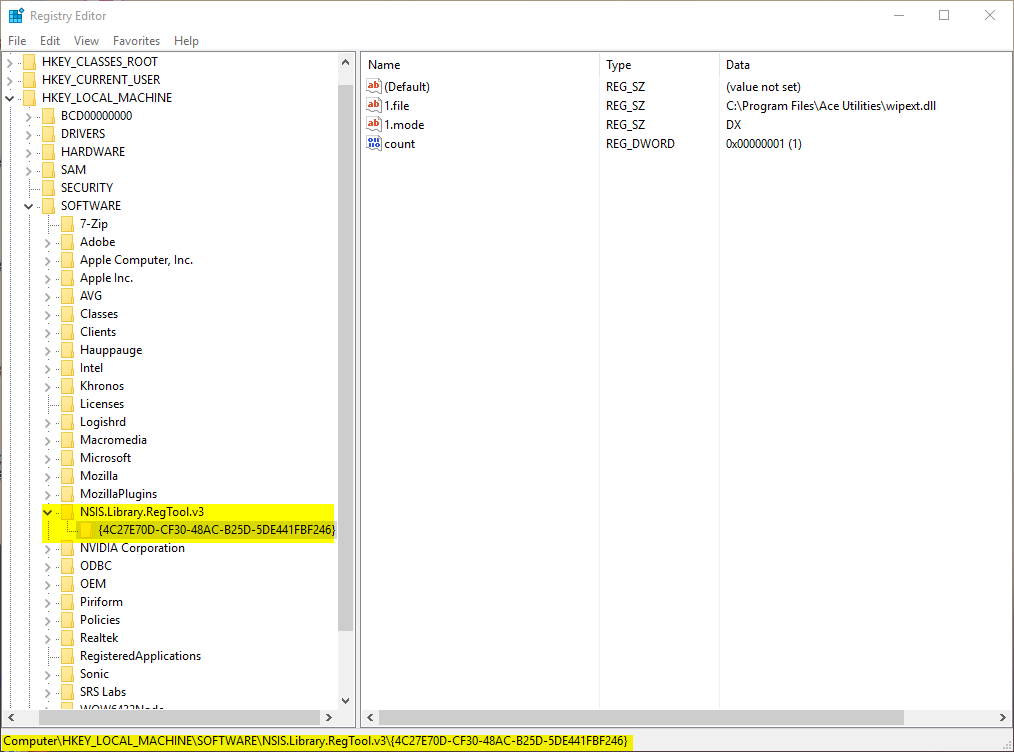Click the string icon beside 1.file value

(375, 106)
